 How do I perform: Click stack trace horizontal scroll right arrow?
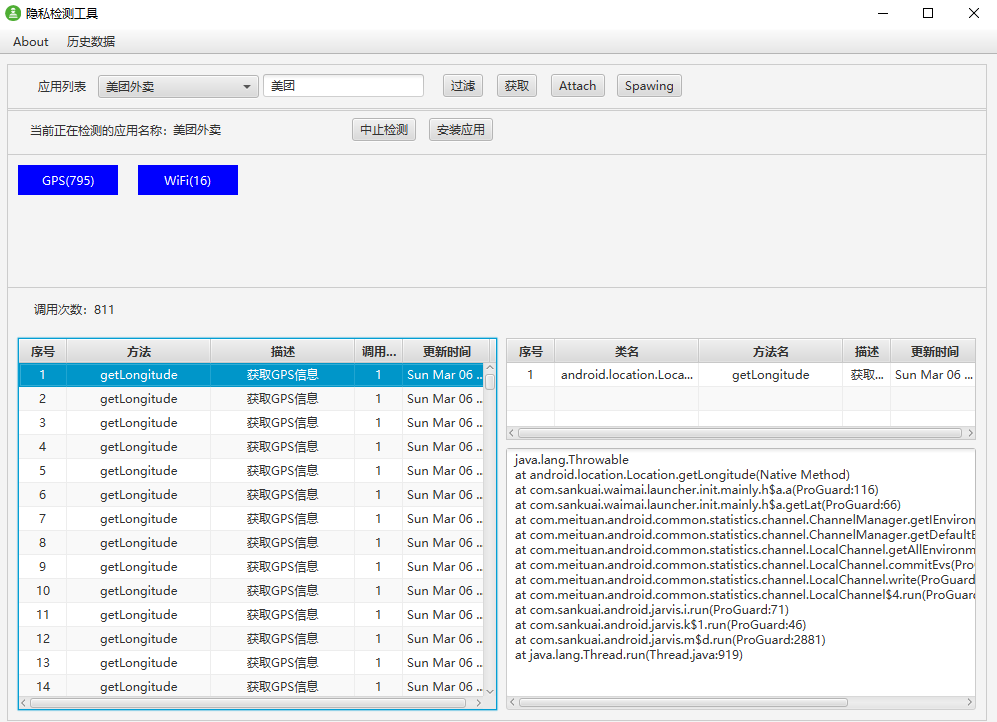coord(970,702)
